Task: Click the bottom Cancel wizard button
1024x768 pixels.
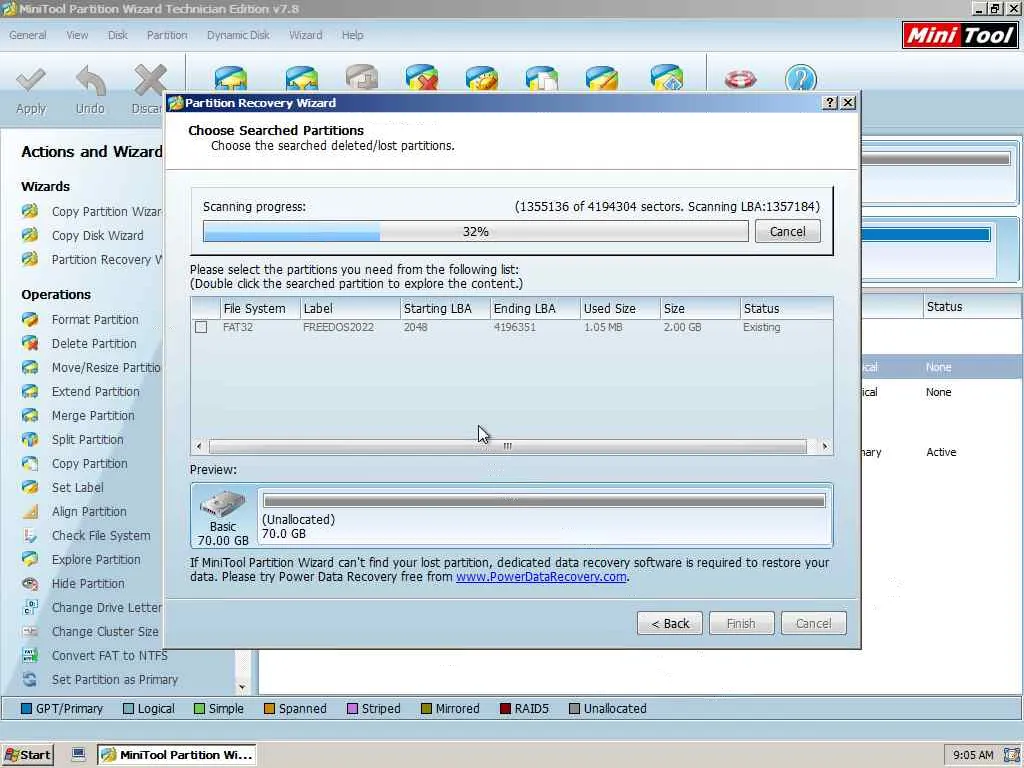Action: 814,623
